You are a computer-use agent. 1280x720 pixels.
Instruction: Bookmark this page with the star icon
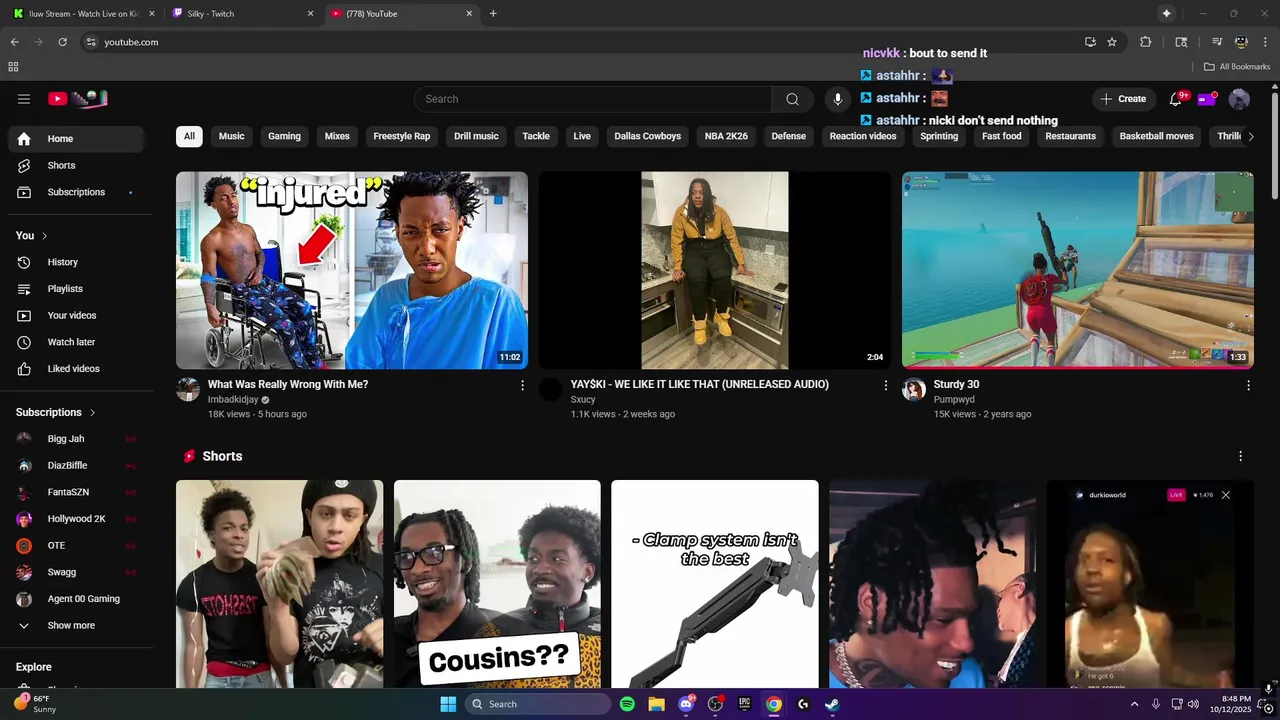point(1112,42)
